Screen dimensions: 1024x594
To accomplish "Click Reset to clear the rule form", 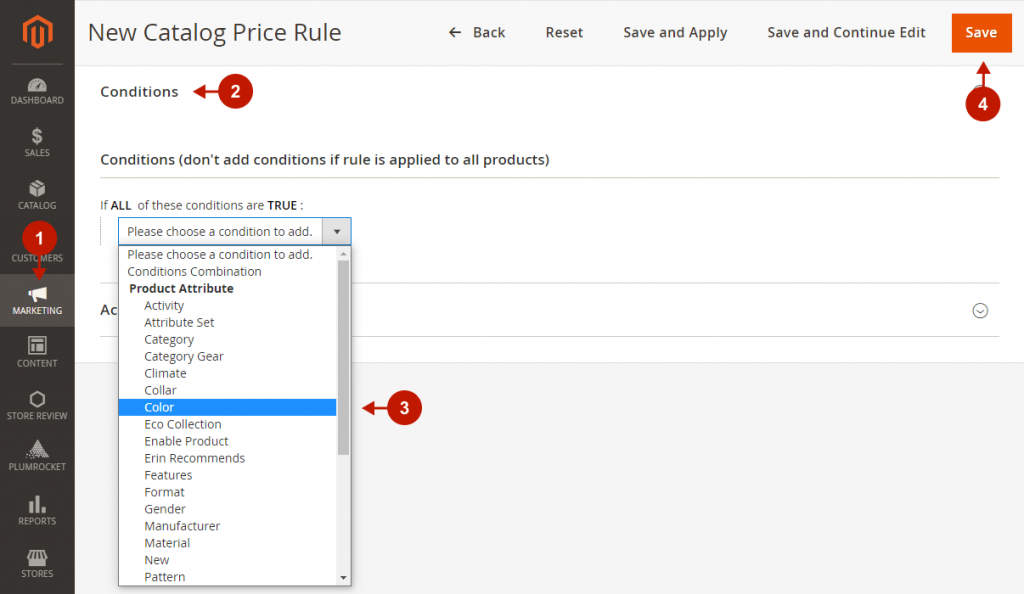I will click(x=564, y=32).
